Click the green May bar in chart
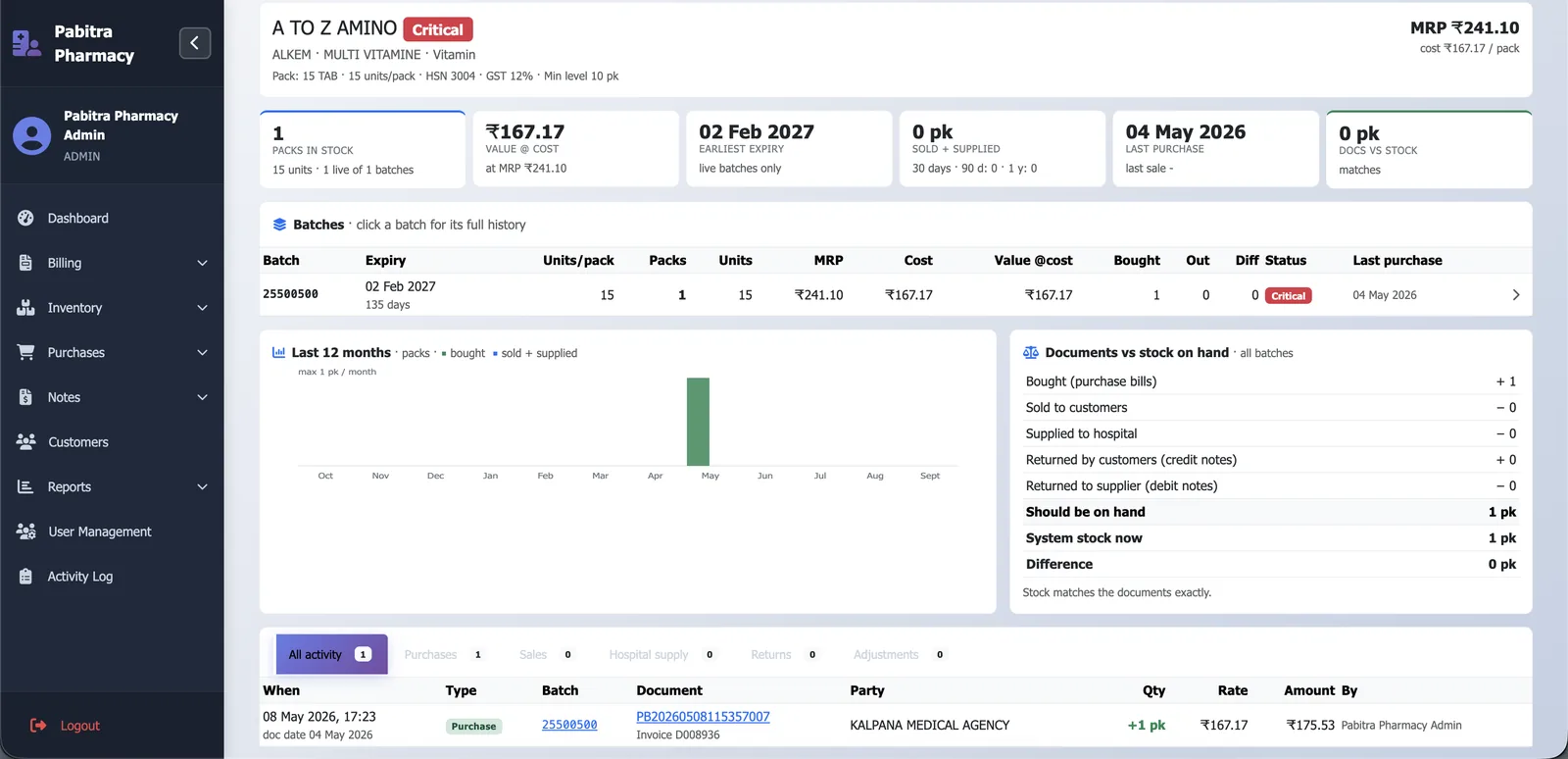The image size is (1568, 759). pyautogui.click(x=698, y=422)
